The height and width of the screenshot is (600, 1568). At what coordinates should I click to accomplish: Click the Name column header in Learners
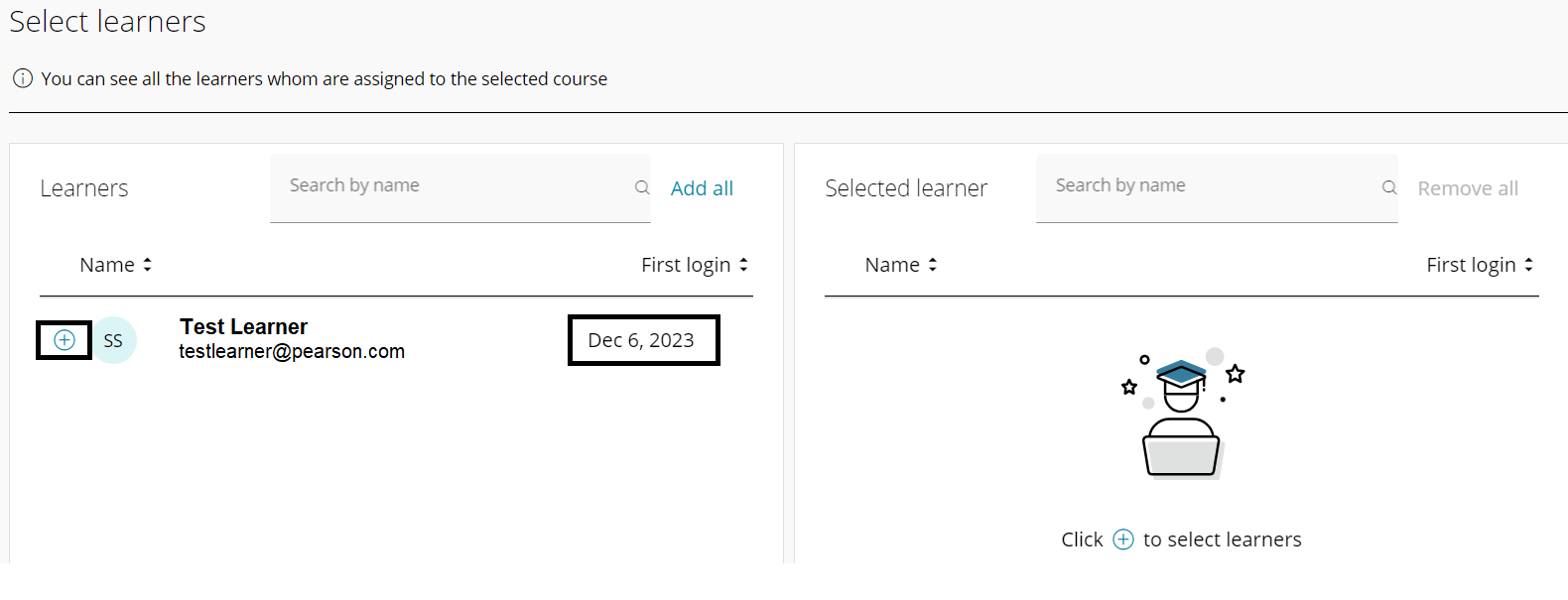point(107,265)
